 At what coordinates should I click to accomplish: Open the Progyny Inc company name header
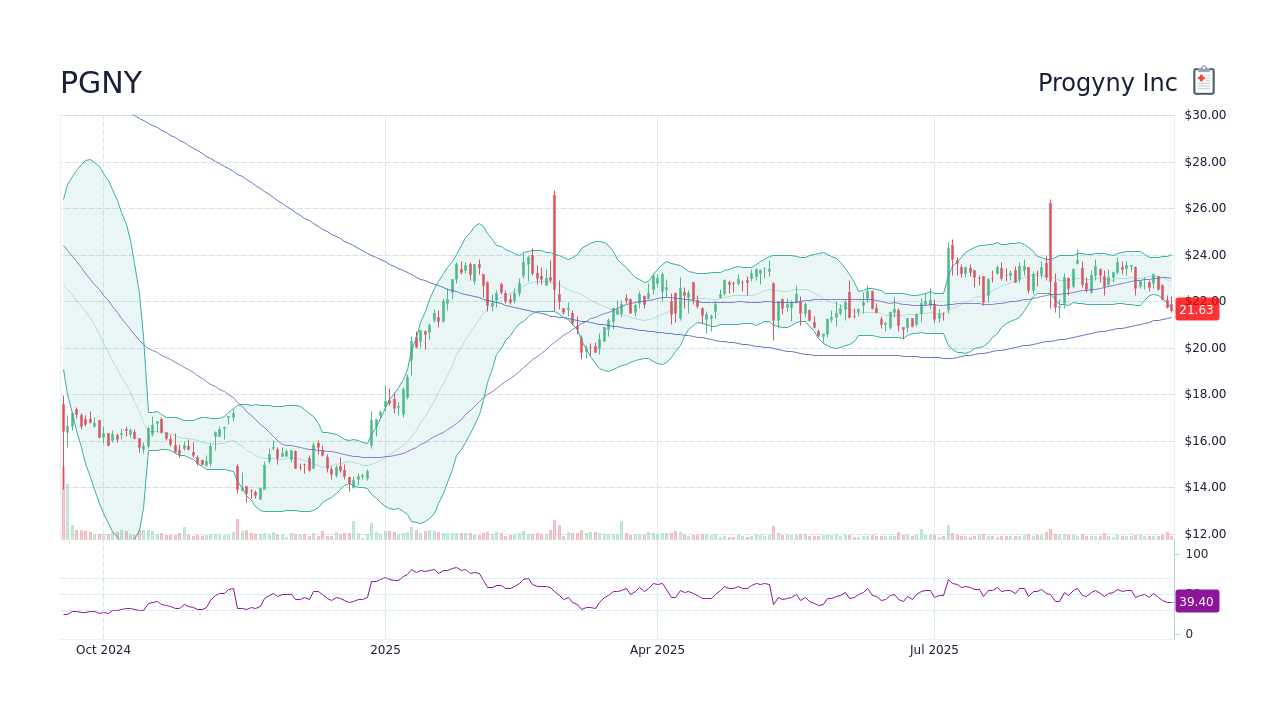[1106, 82]
